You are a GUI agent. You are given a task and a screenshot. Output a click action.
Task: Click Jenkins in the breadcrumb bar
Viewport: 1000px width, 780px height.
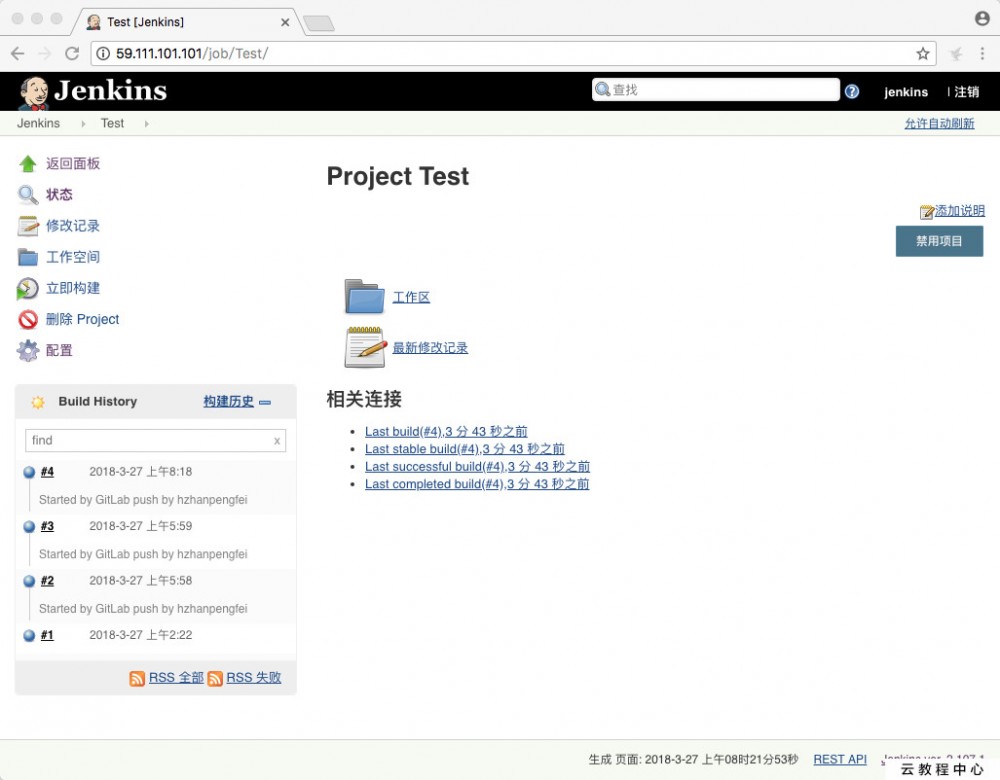(38, 123)
